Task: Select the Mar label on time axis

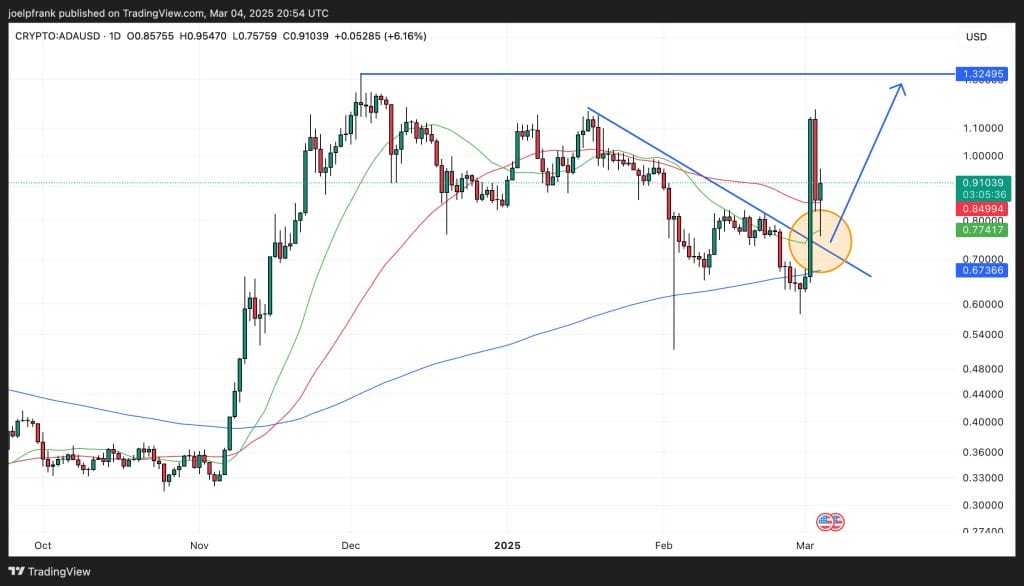Action: [x=804, y=546]
